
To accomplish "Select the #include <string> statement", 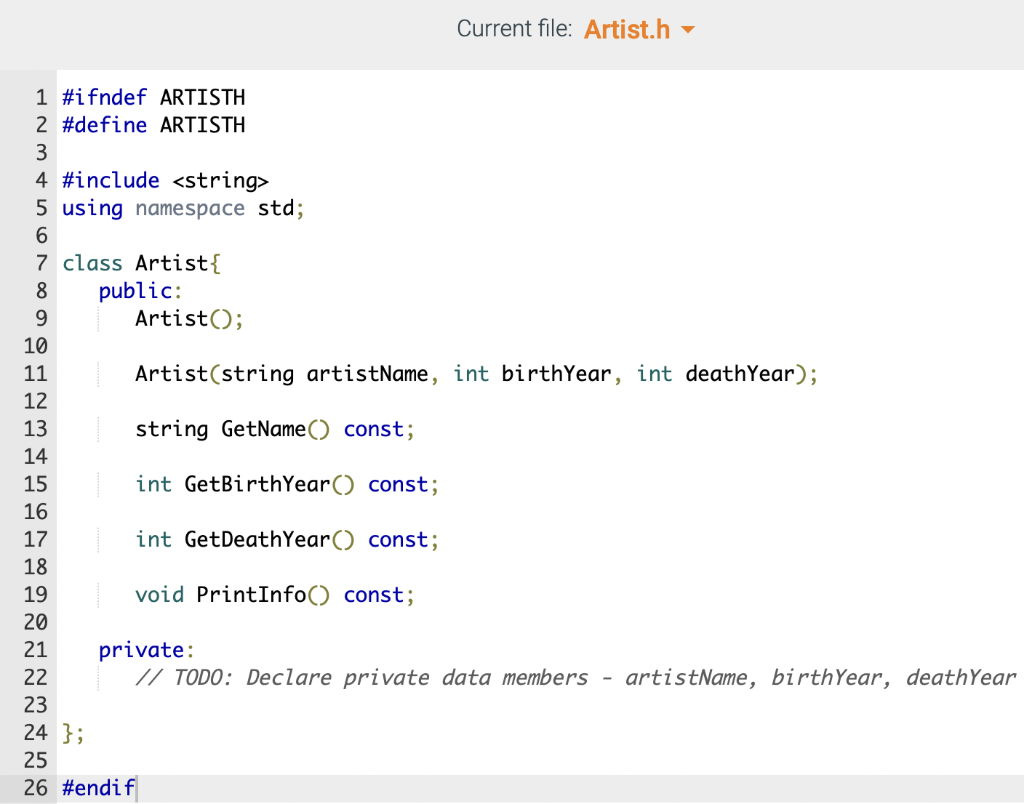I will (163, 180).
